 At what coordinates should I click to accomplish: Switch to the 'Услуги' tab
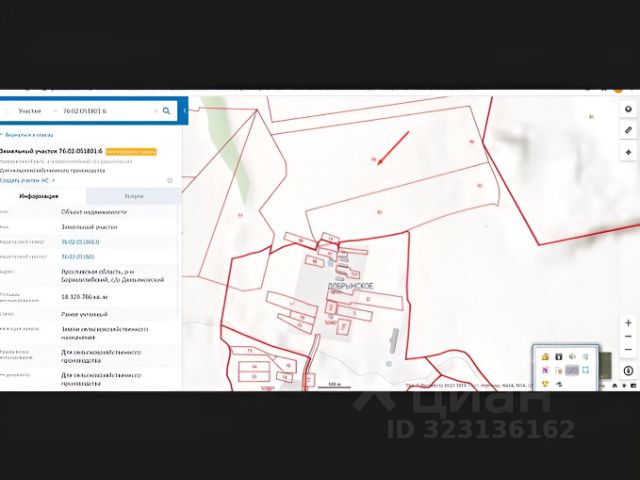pyautogui.click(x=133, y=196)
